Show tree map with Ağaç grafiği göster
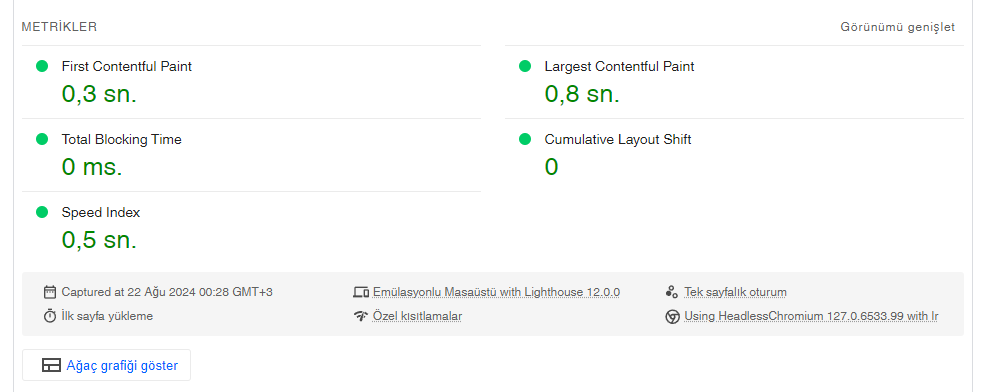The width and height of the screenshot is (1007, 392). (x=106, y=366)
